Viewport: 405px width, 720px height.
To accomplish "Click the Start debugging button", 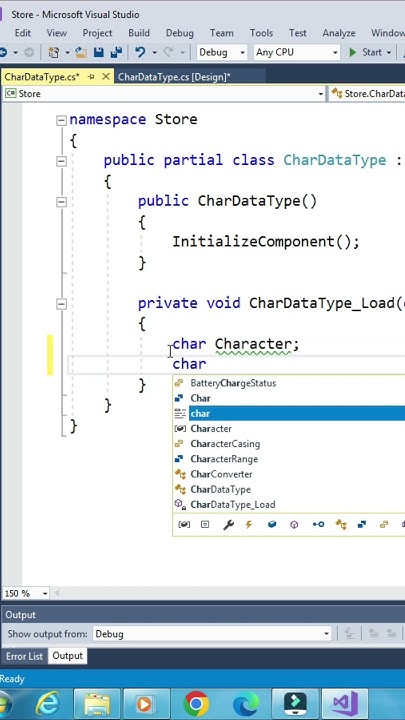I will coord(365,52).
